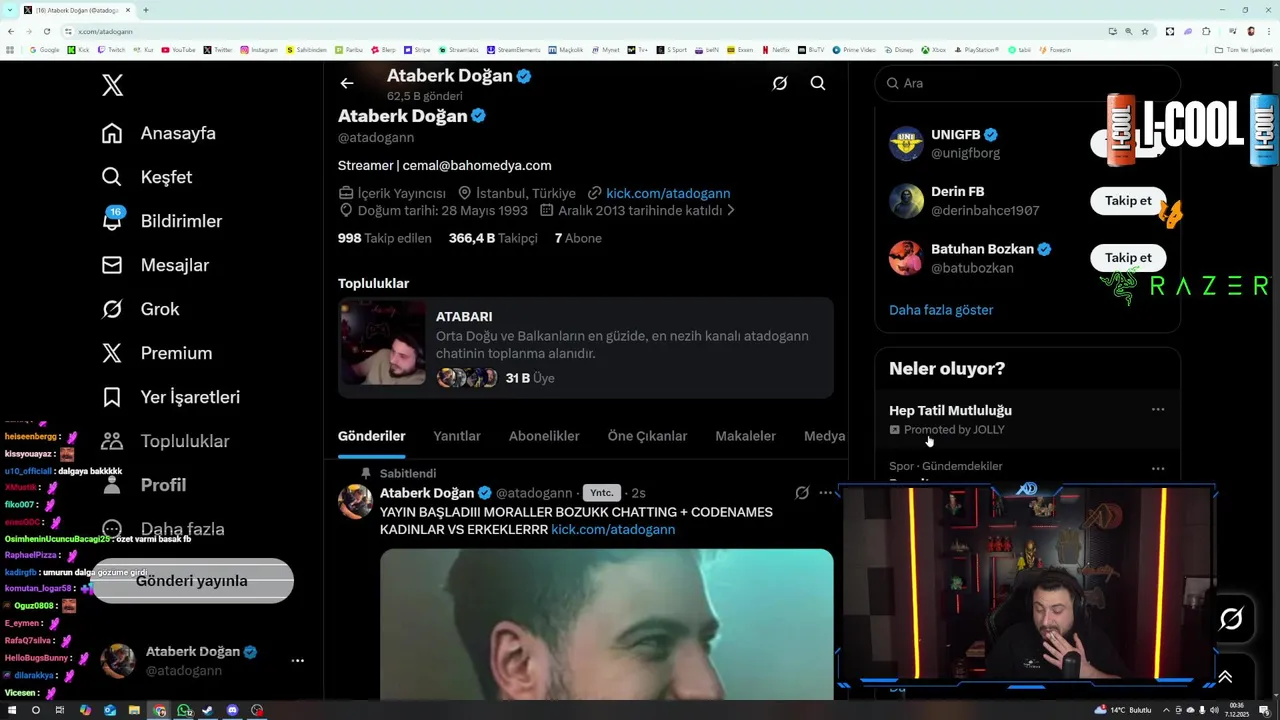
Task: Click the Grok icon on pinned post
Action: click(802, 493)
